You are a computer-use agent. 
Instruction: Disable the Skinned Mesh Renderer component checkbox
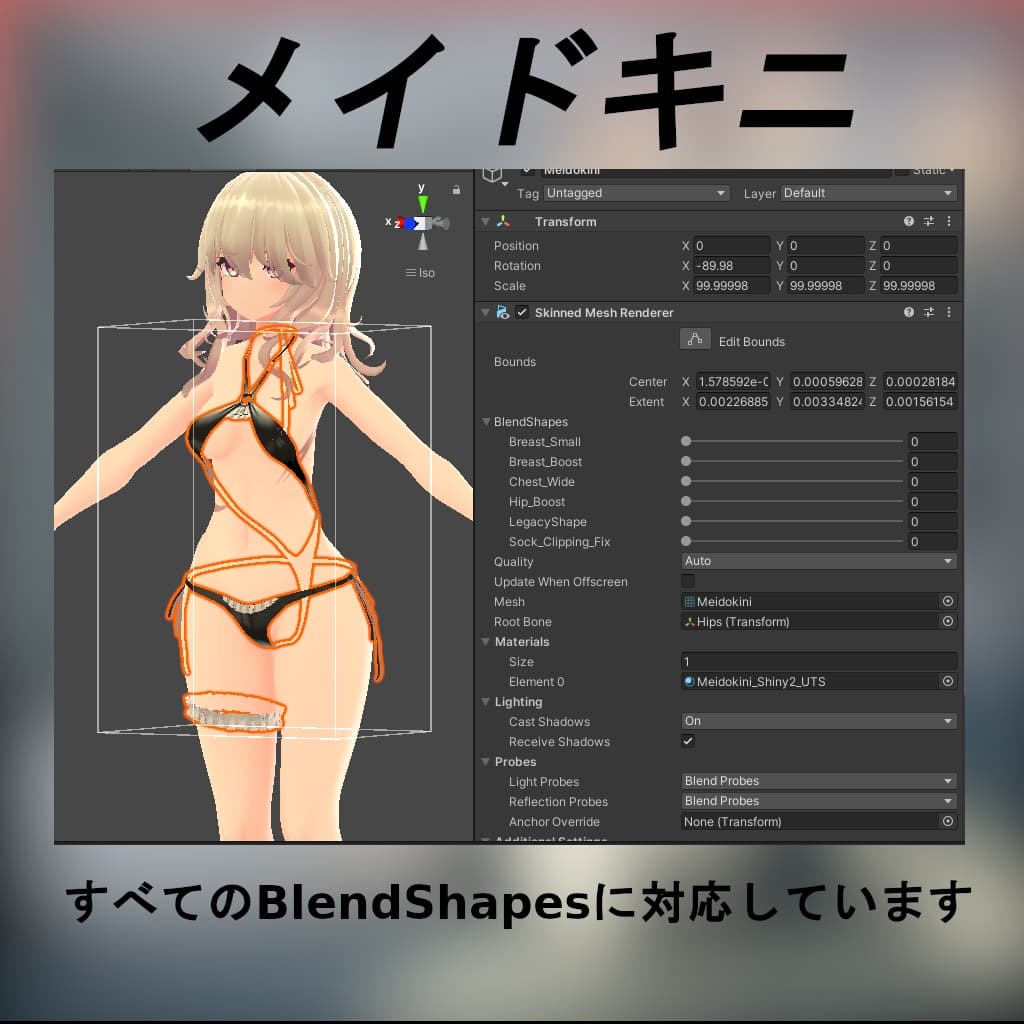[521, 312]
